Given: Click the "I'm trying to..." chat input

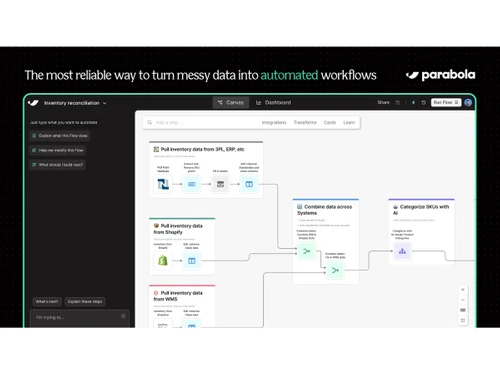Looking at the screenshot, I should click(80, 318).
